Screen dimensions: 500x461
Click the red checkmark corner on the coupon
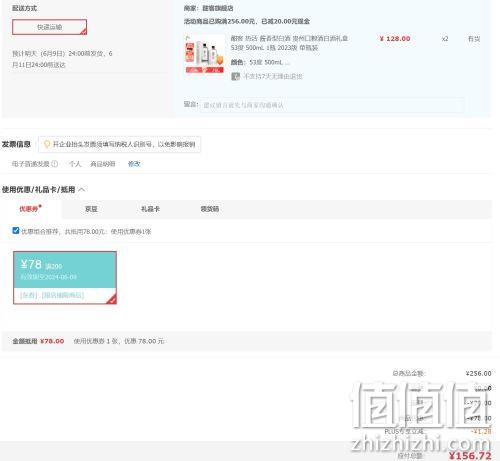111,299
